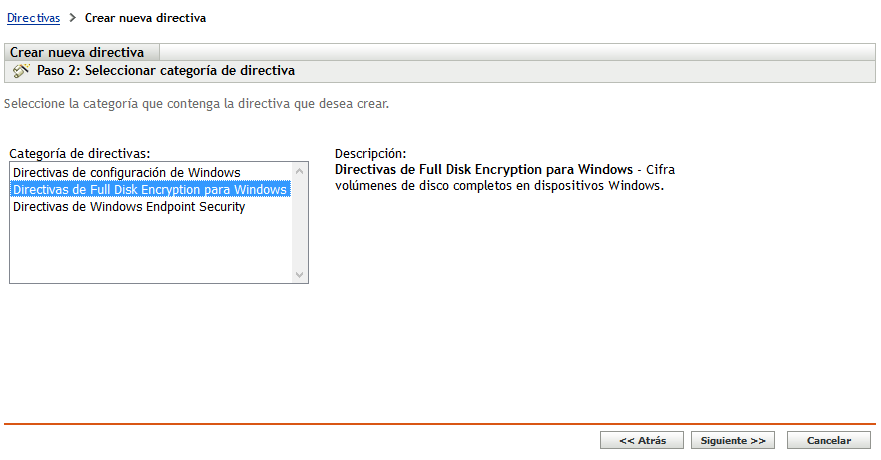Click the wizard icon beside Paso 2

tap(21, 71)
